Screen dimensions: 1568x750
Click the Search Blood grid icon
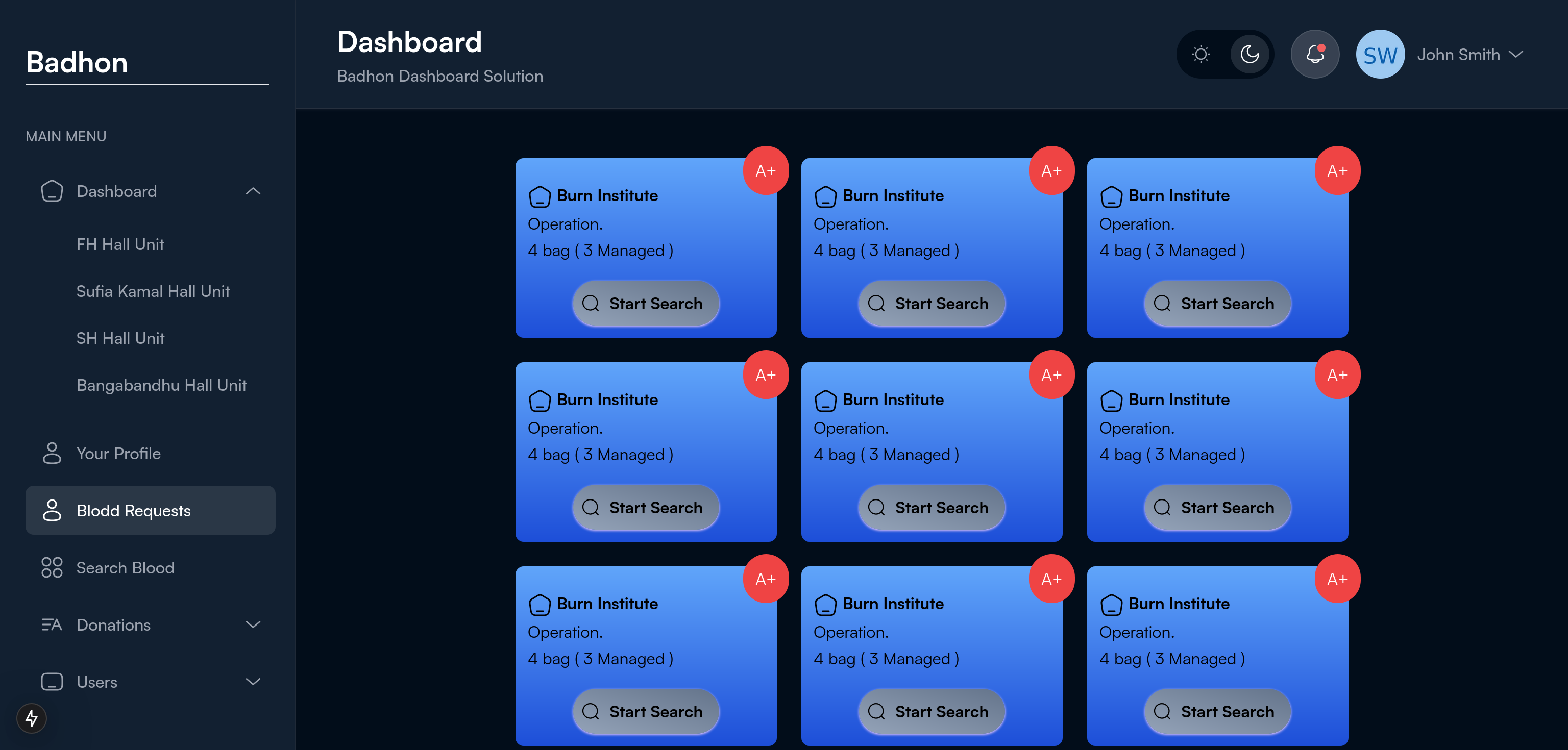[x=51, y=568]
